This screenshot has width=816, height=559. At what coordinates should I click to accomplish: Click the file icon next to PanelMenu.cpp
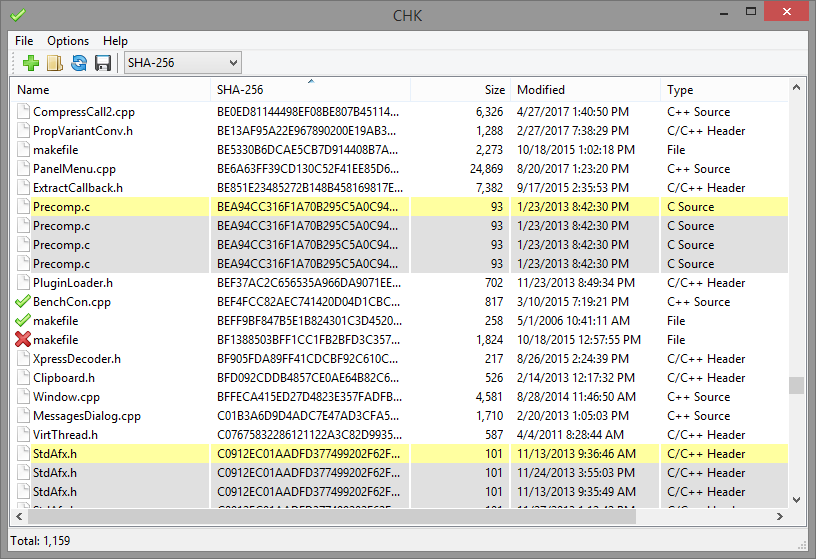tap(23, 169)
